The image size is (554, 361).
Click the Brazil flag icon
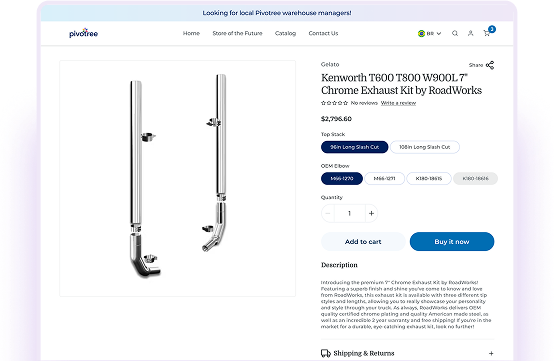[x=421, y=34]
